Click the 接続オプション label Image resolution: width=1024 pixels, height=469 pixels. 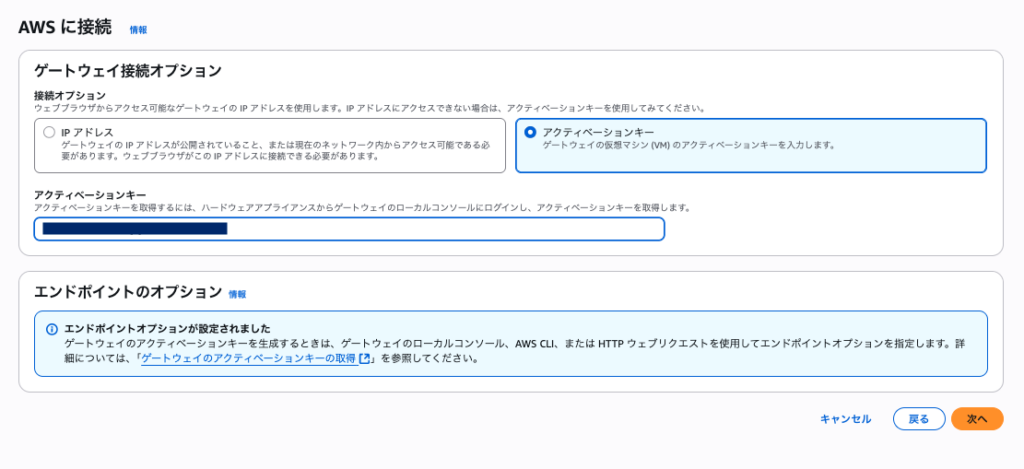coord(70,96)
